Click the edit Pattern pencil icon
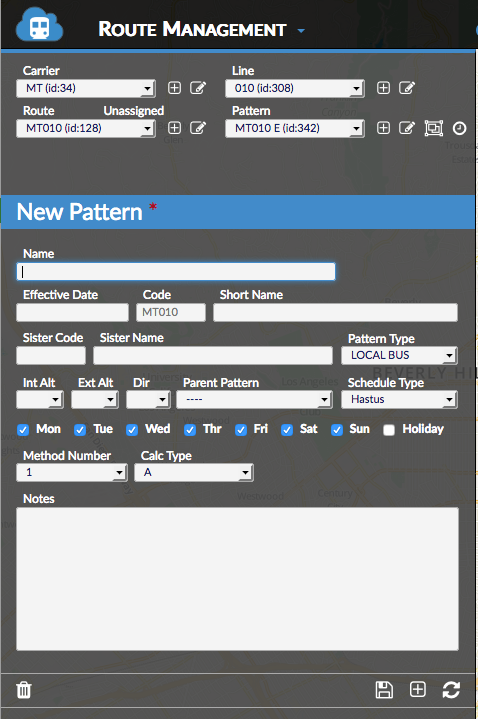 click(x=407, y=127)
